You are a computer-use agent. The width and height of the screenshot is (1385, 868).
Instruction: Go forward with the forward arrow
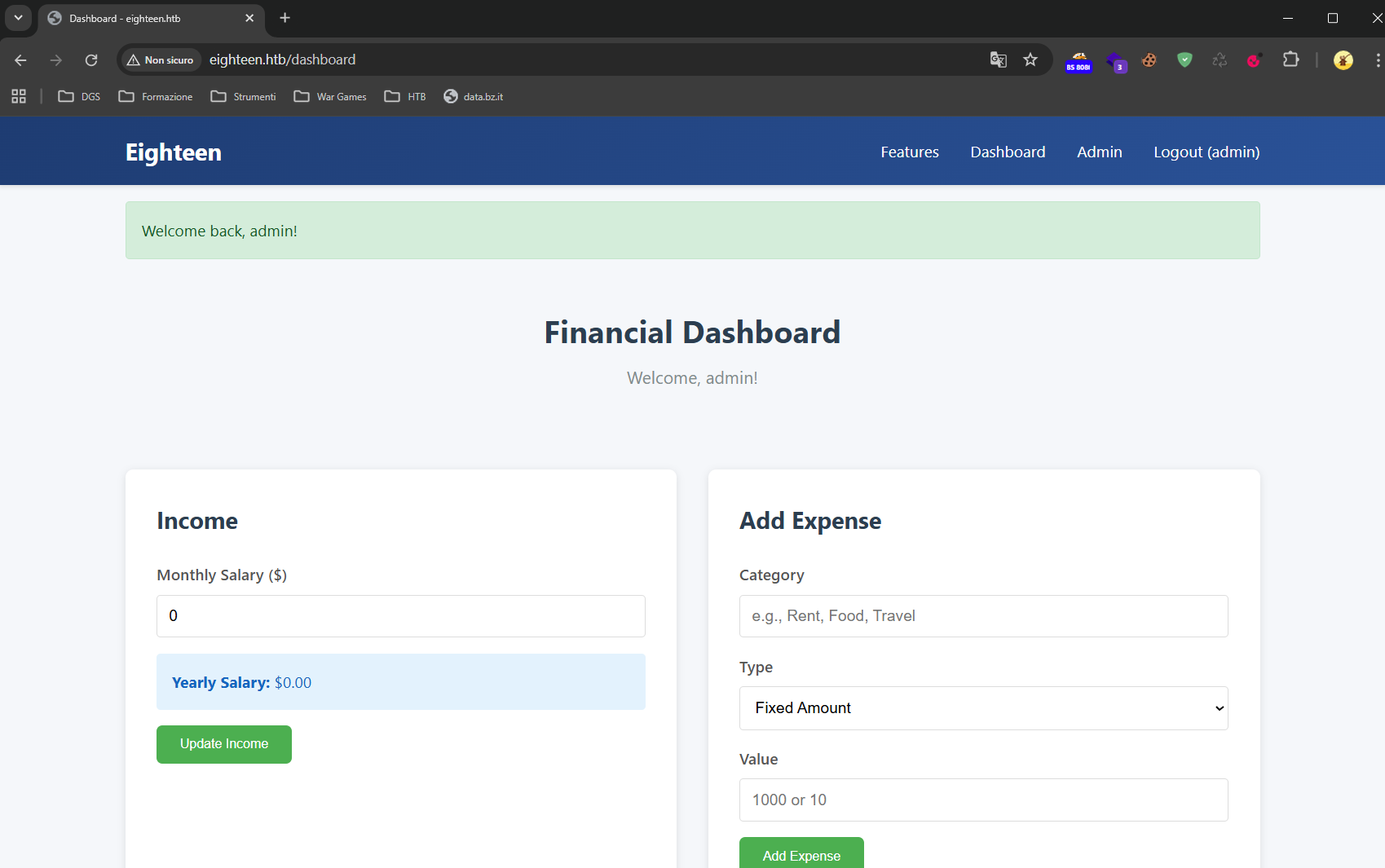[56, 59]
